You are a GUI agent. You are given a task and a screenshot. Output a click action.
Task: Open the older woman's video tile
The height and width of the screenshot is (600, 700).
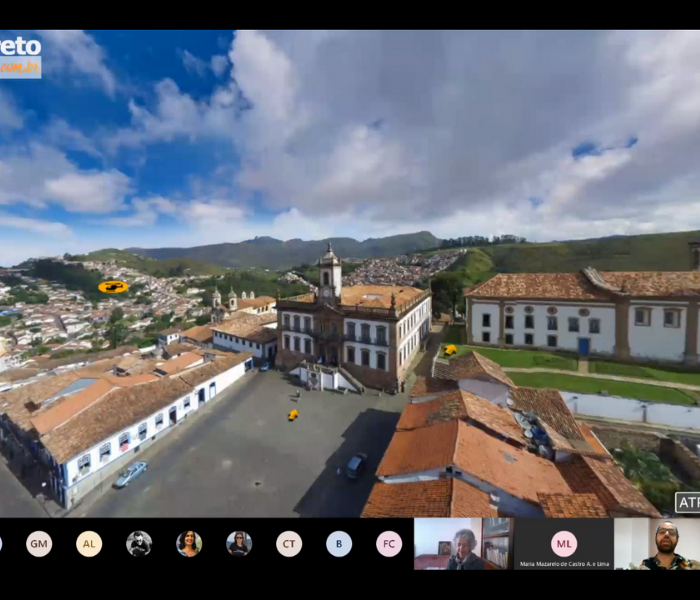click(463, 543)
